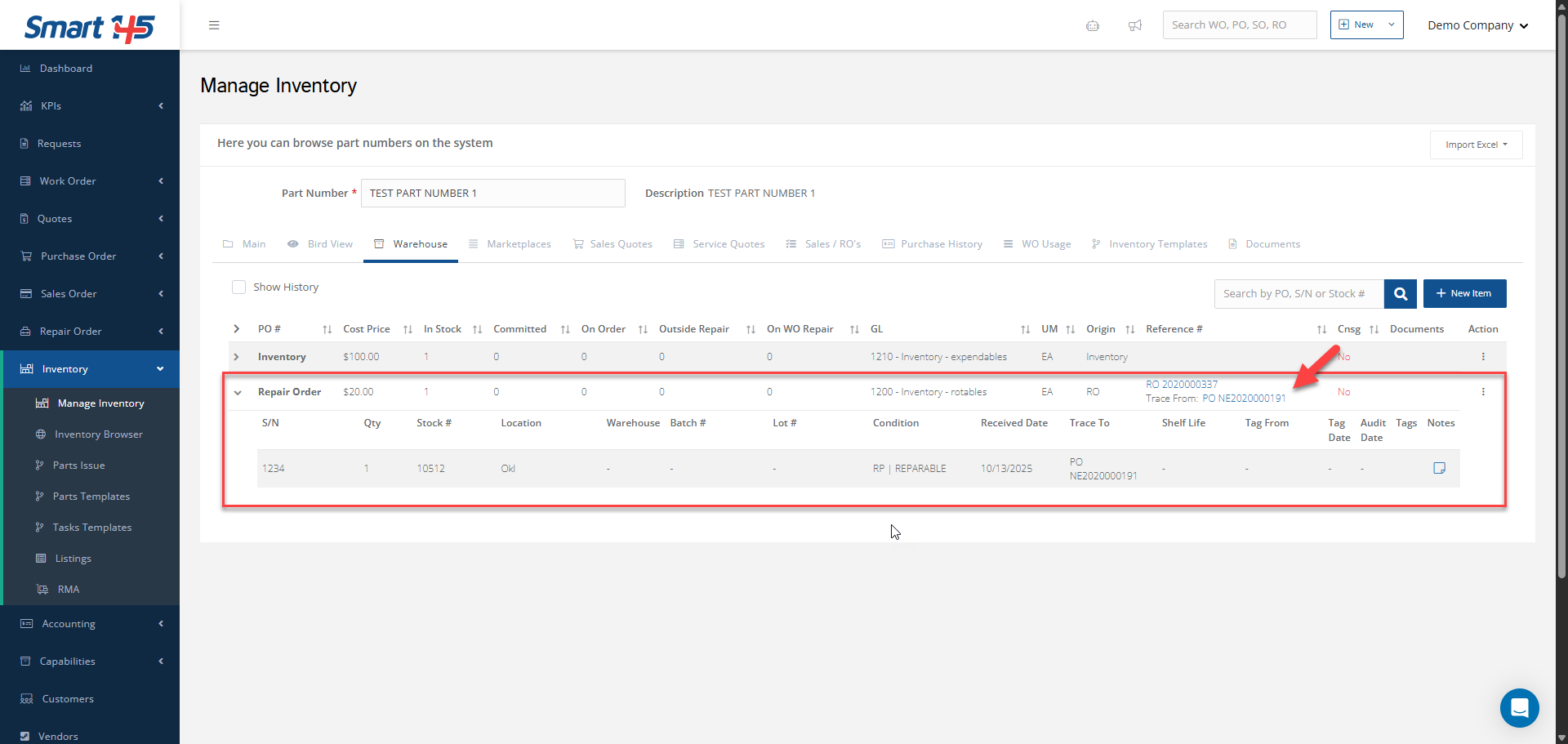Enable the Show History checkbox
This screenshot has width=1568, height=744.
tap(239, 287)
